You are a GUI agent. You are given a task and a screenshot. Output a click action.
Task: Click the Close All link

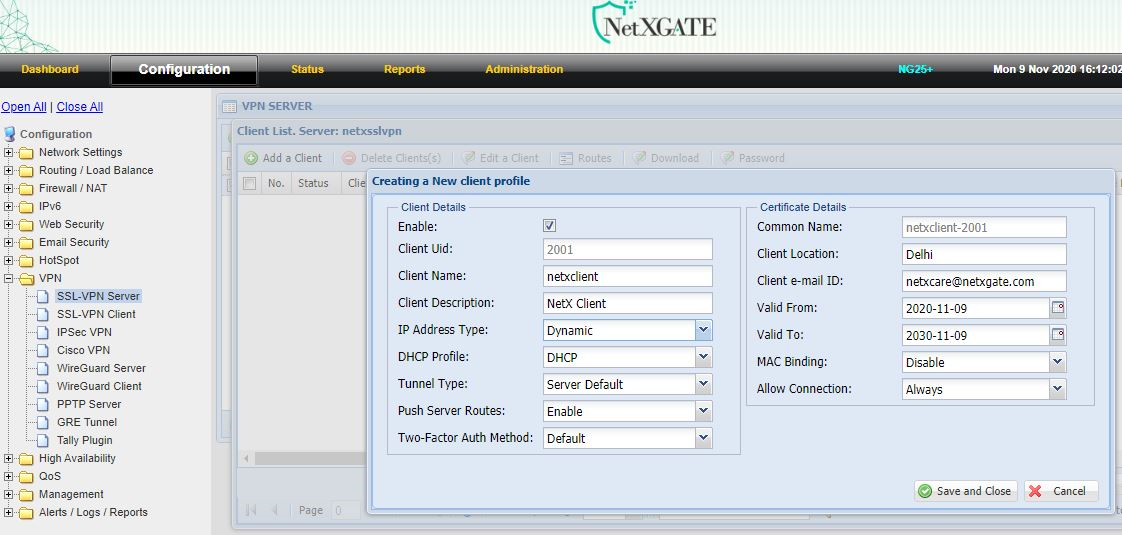pyautogui.click(x=80, y=107)
